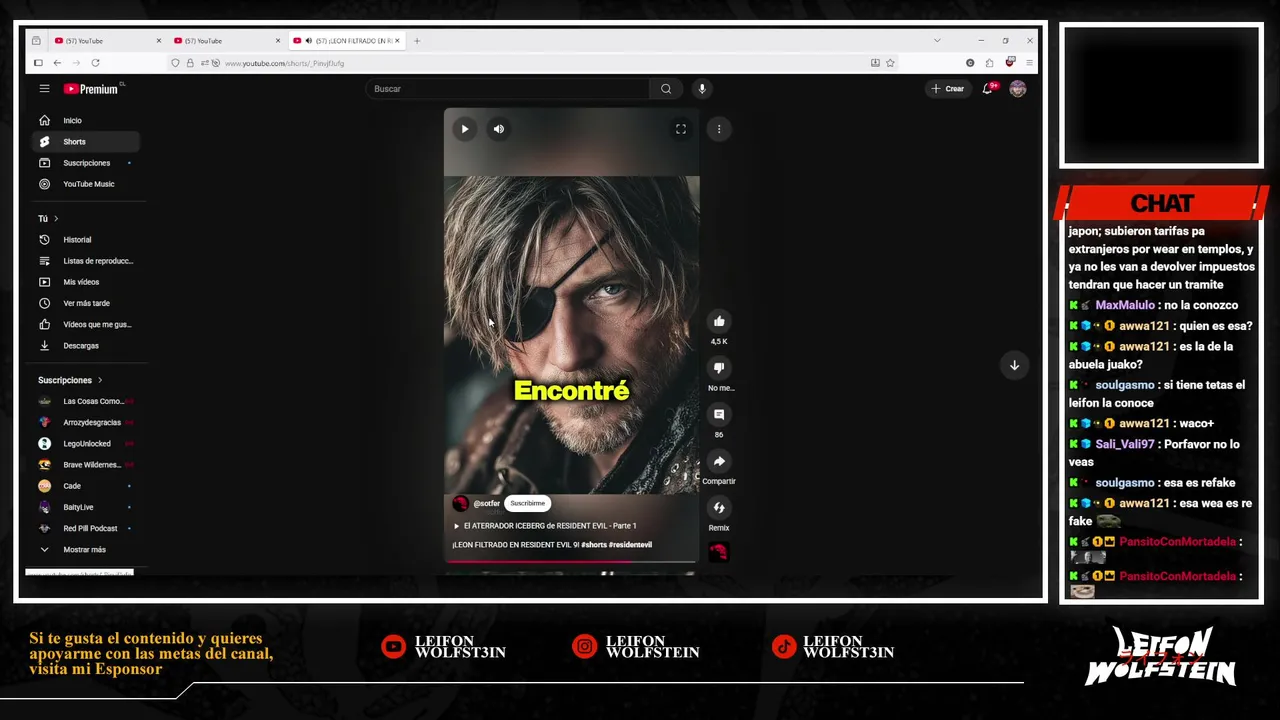Go forward with the browser forward arrow
Viewport: 1280px width, 720px height.
click(x=76, y=63)
